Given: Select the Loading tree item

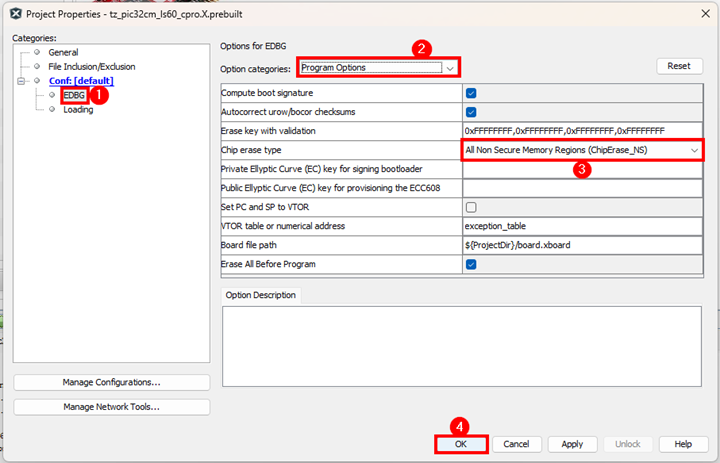Looking at the screenshot, I should coord(78,110).
